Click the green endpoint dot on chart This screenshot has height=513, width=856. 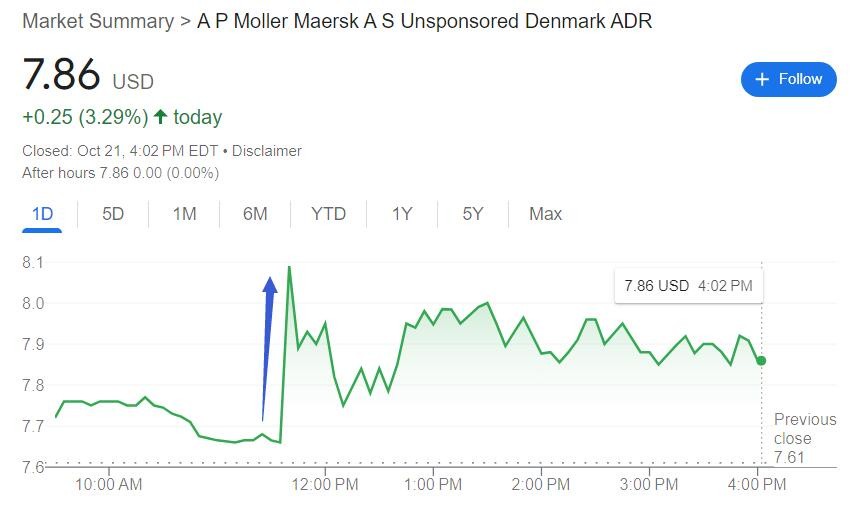pos(762,360)
